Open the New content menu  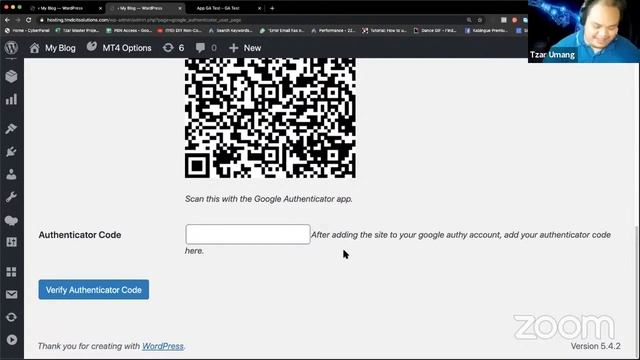[245, 48]
